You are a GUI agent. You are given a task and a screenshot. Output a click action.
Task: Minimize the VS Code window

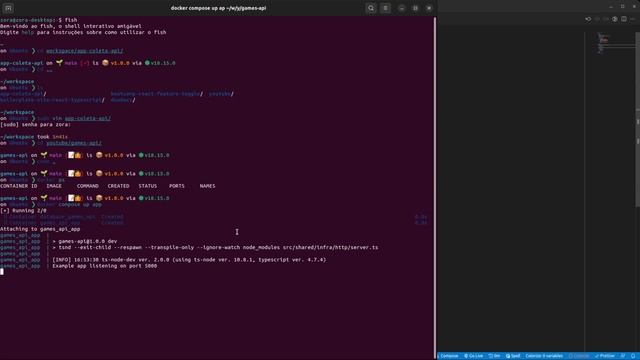tap(611, 7)
